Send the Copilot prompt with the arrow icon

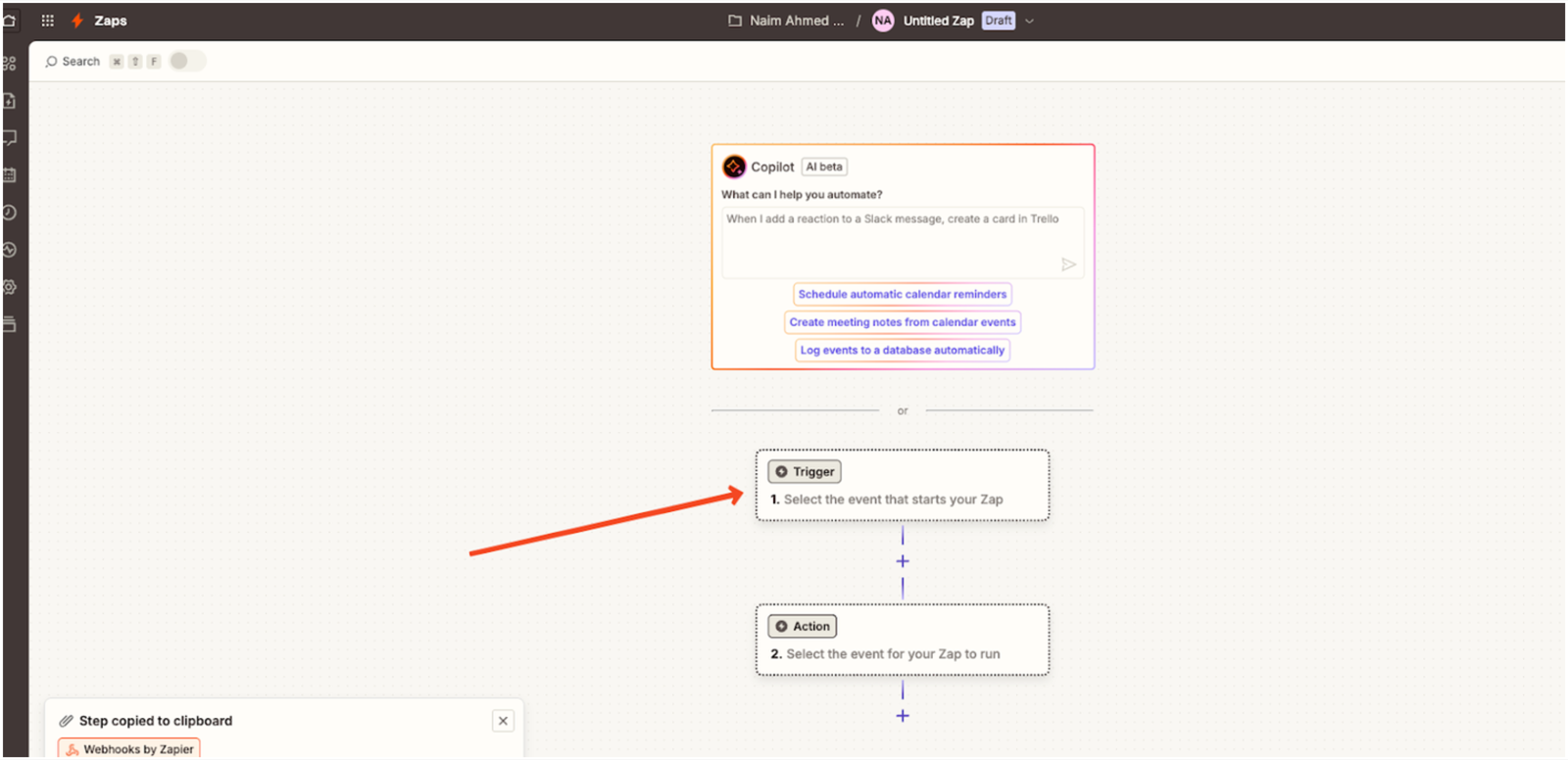point(1068,264)
